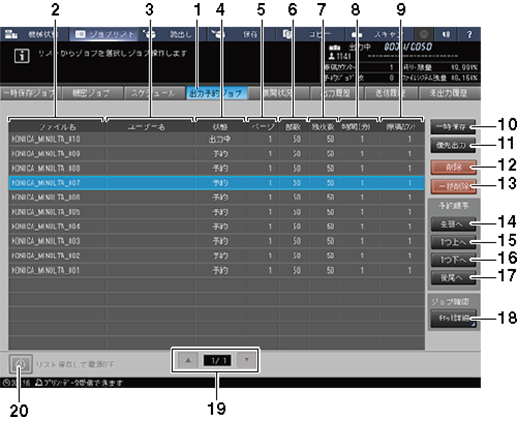Viewport: 517px width, 421px height.
Task: Select job KONICA_MINOLTA_#05
Action: (217, 212)
